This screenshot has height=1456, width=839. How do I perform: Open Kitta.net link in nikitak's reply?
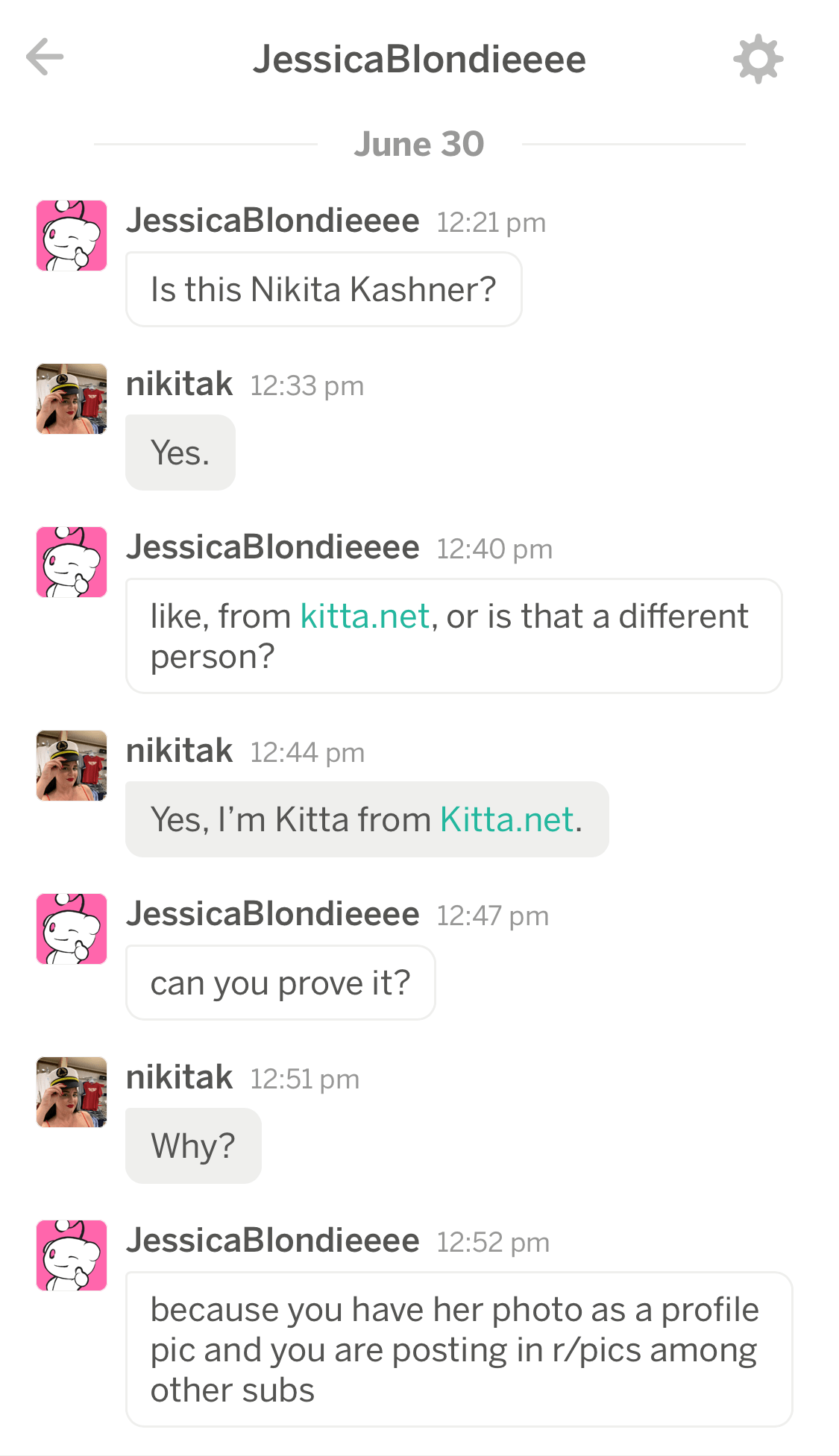506,819
